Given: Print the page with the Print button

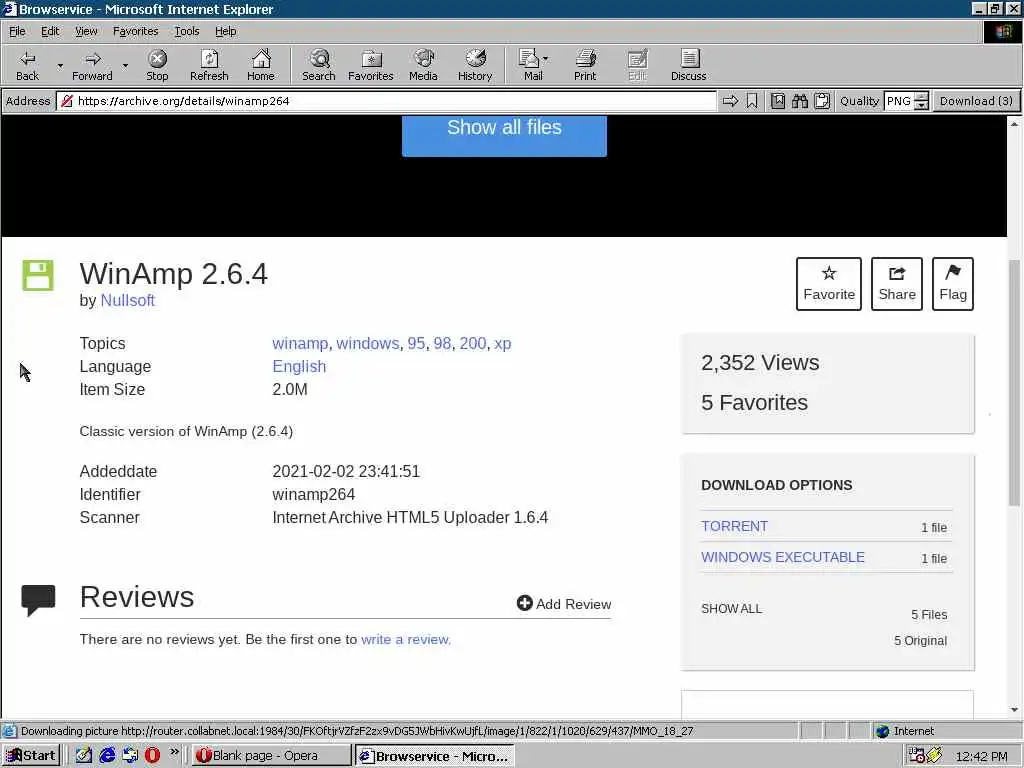Looking at the screenshot, I should point(585,65).
